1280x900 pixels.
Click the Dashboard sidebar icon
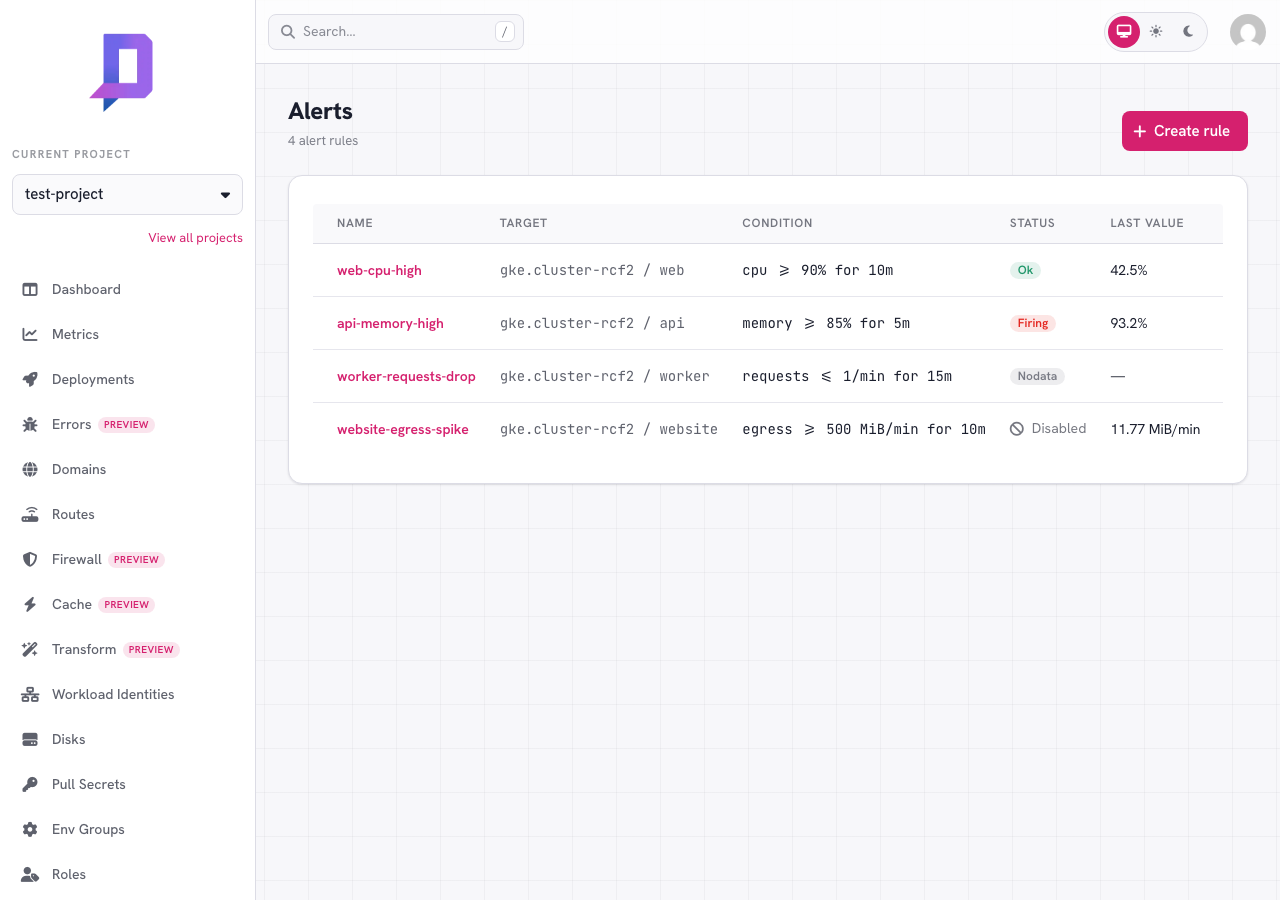pyautogui.click(x=30, y=289)
